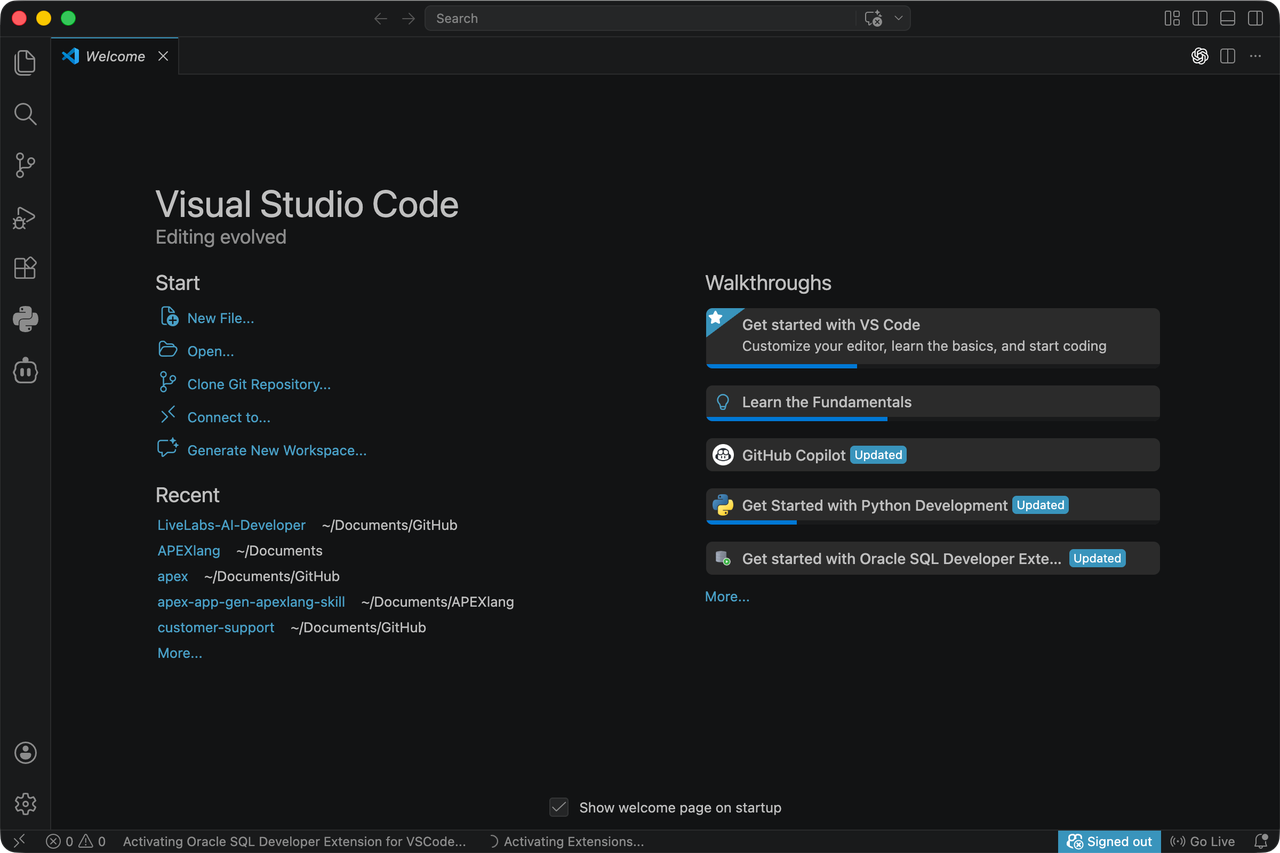1280x853 pixels.
Task: Click the ~/Documents/APEXlang path text
Action: (x=437, y=602)
